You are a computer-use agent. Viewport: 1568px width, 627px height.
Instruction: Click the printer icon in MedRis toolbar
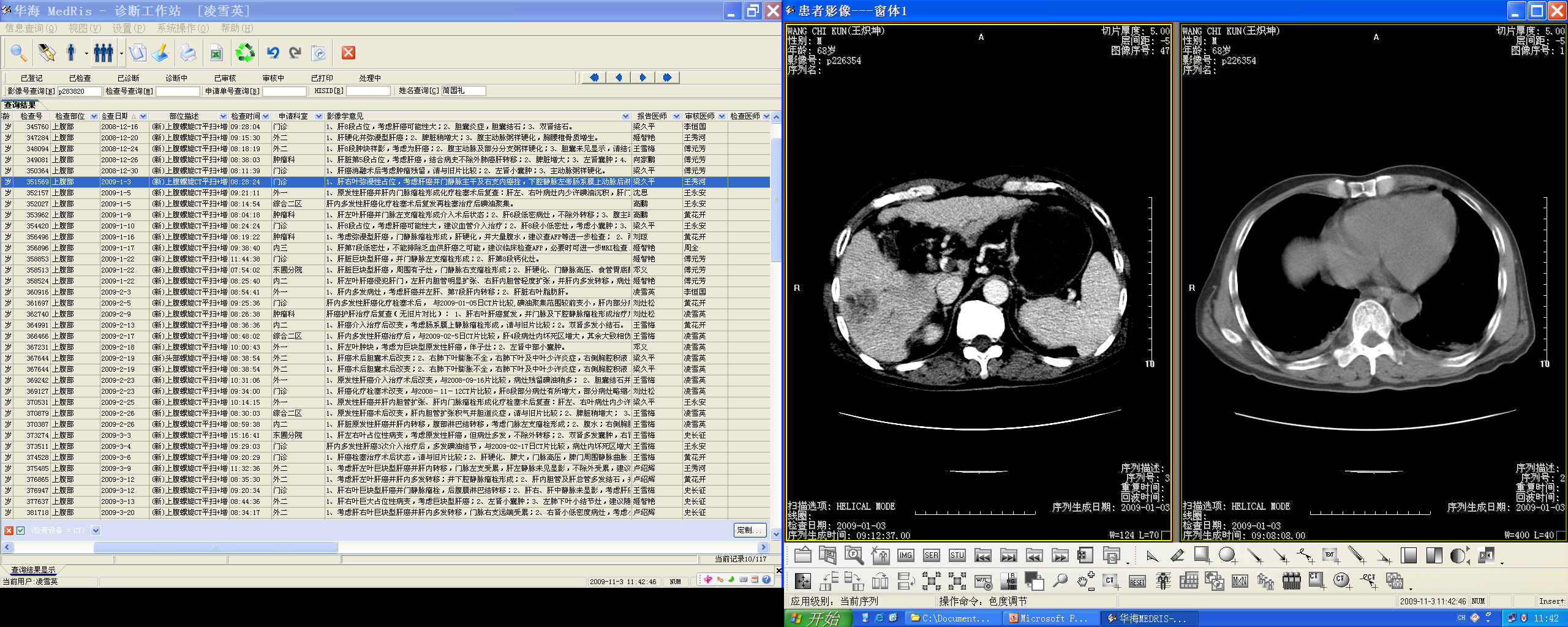pos(189,53)
